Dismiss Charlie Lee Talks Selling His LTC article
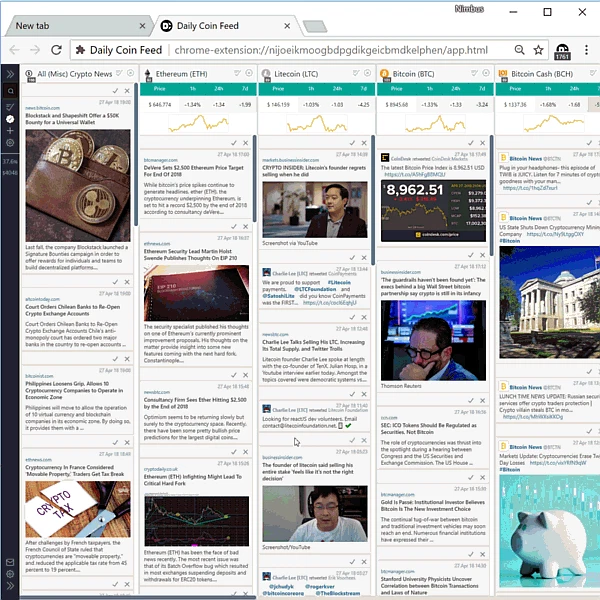600x600 pixels. click(364, 317)
